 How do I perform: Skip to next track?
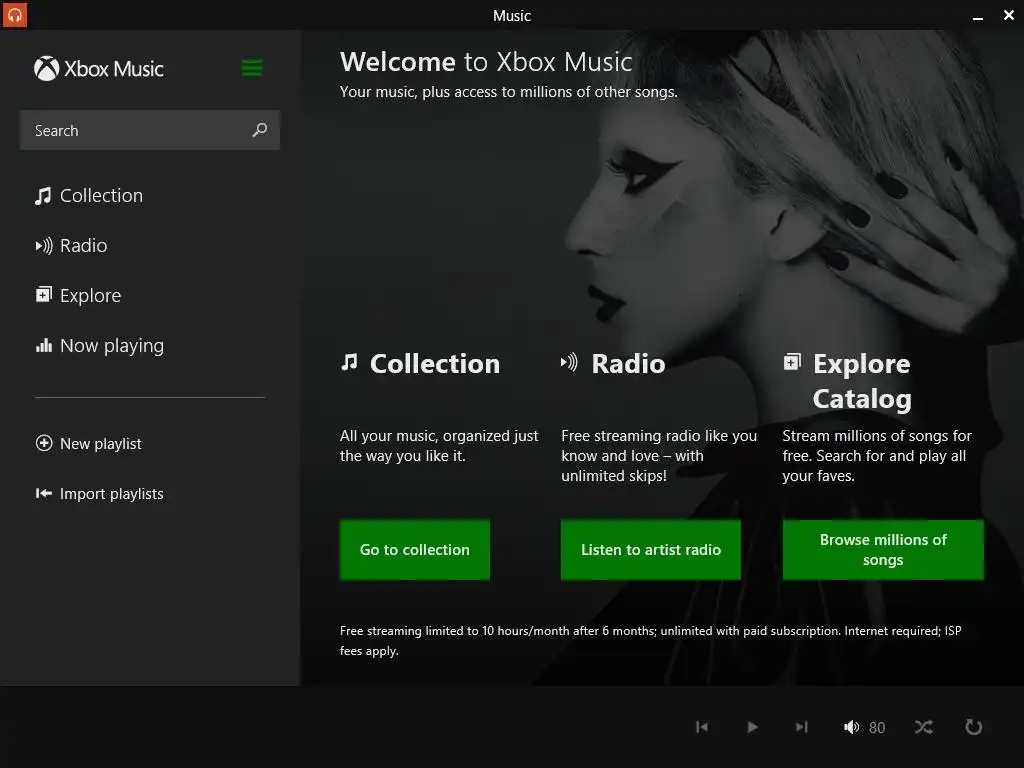pyautogui.click(x=802, y=727)
